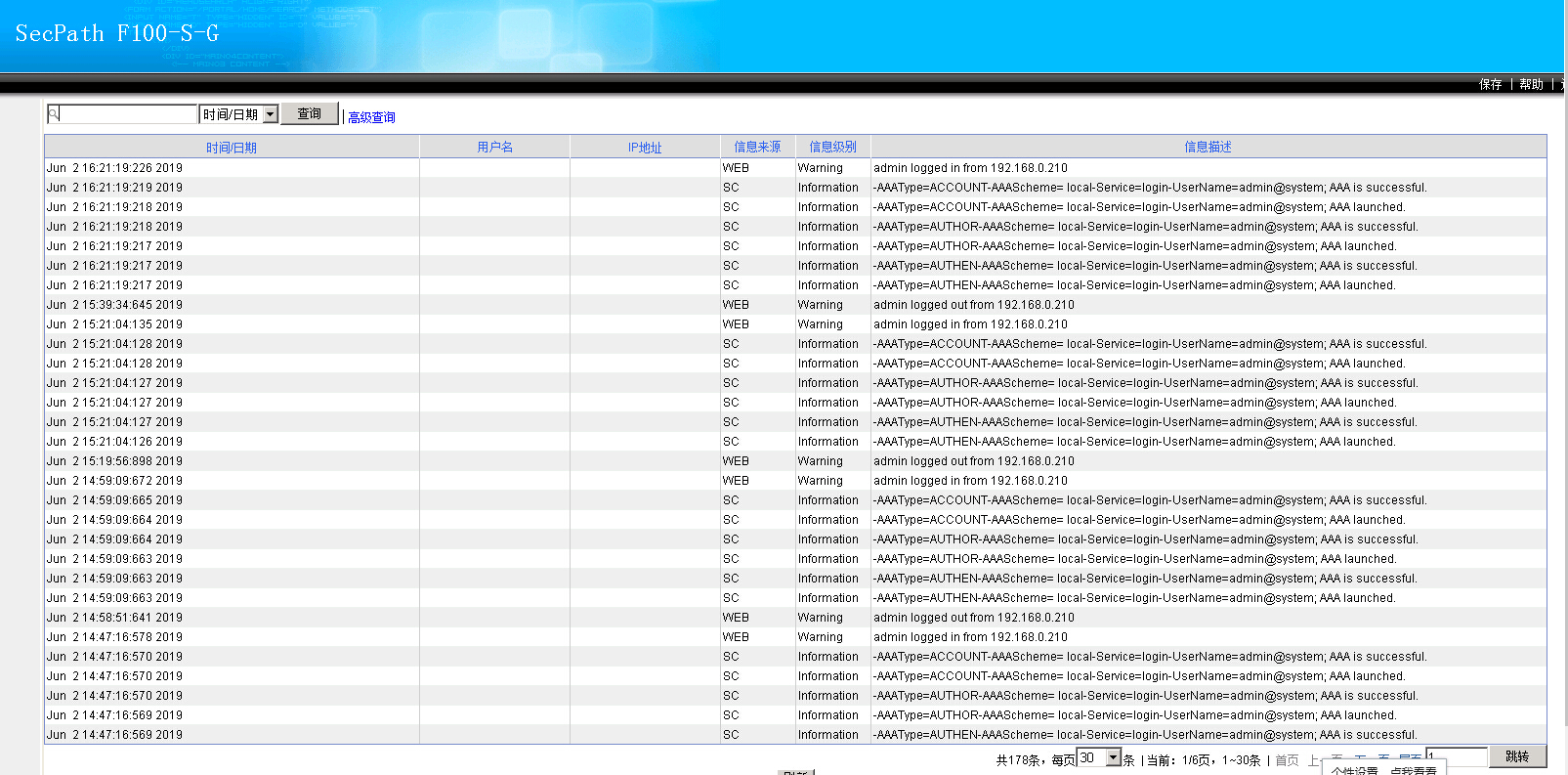
Task: Sort by the IP地址 column header
Action: [x=645, y=148]
